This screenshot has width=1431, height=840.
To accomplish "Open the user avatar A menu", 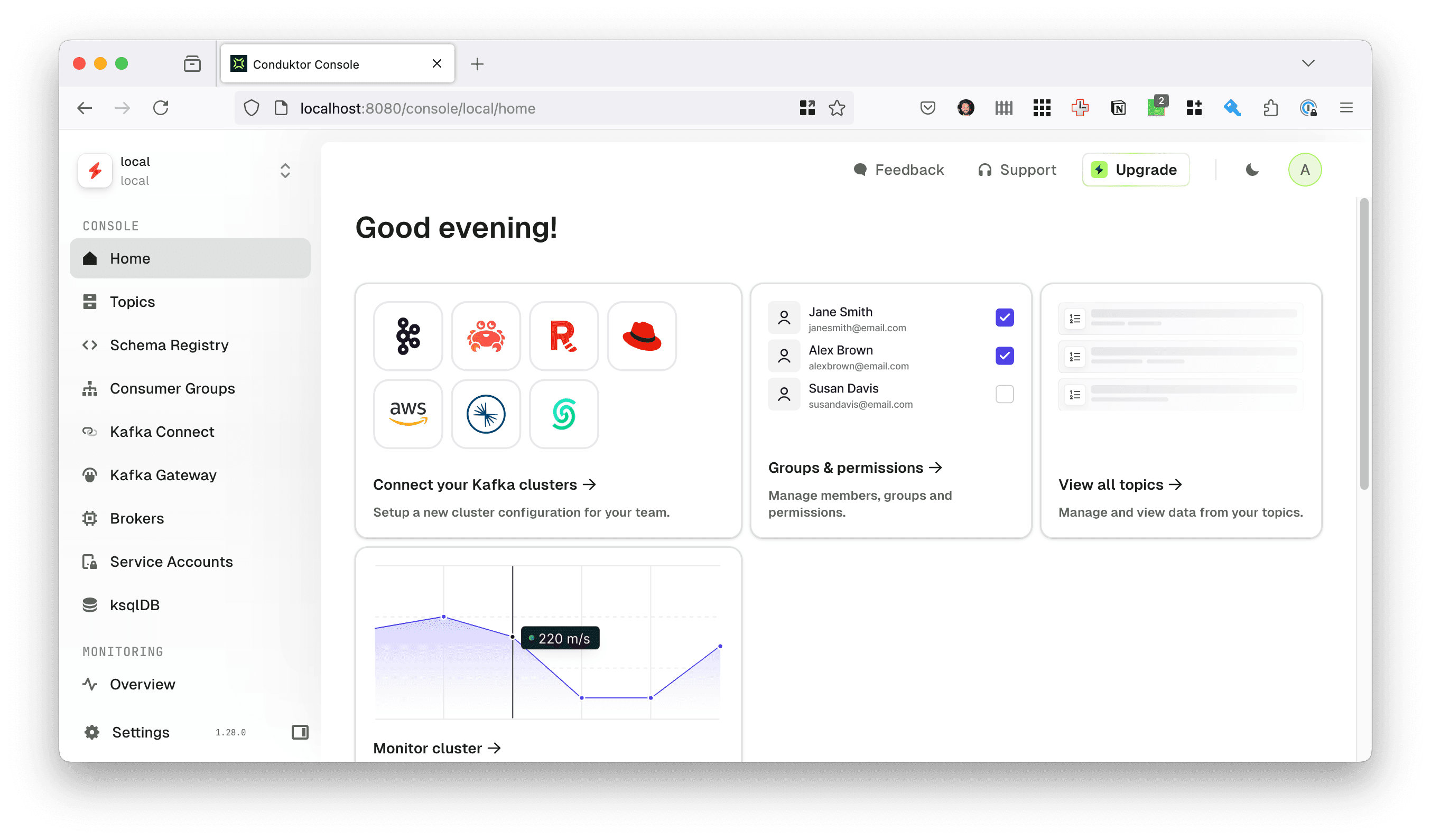I will point(1304,170).
